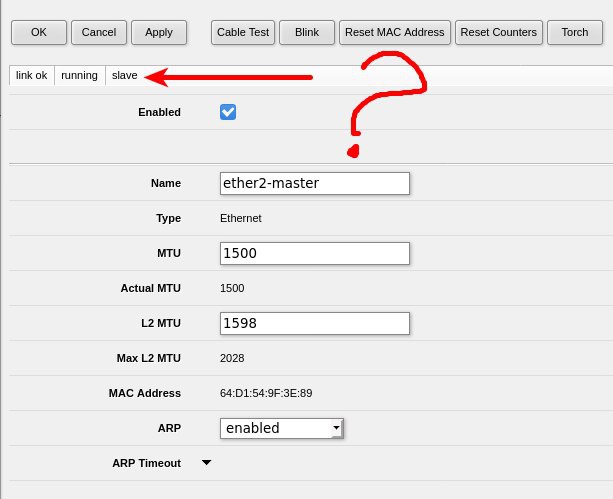Click the MTU input field
The height and width of the screenshot is (499, 613).
[315, 253]
